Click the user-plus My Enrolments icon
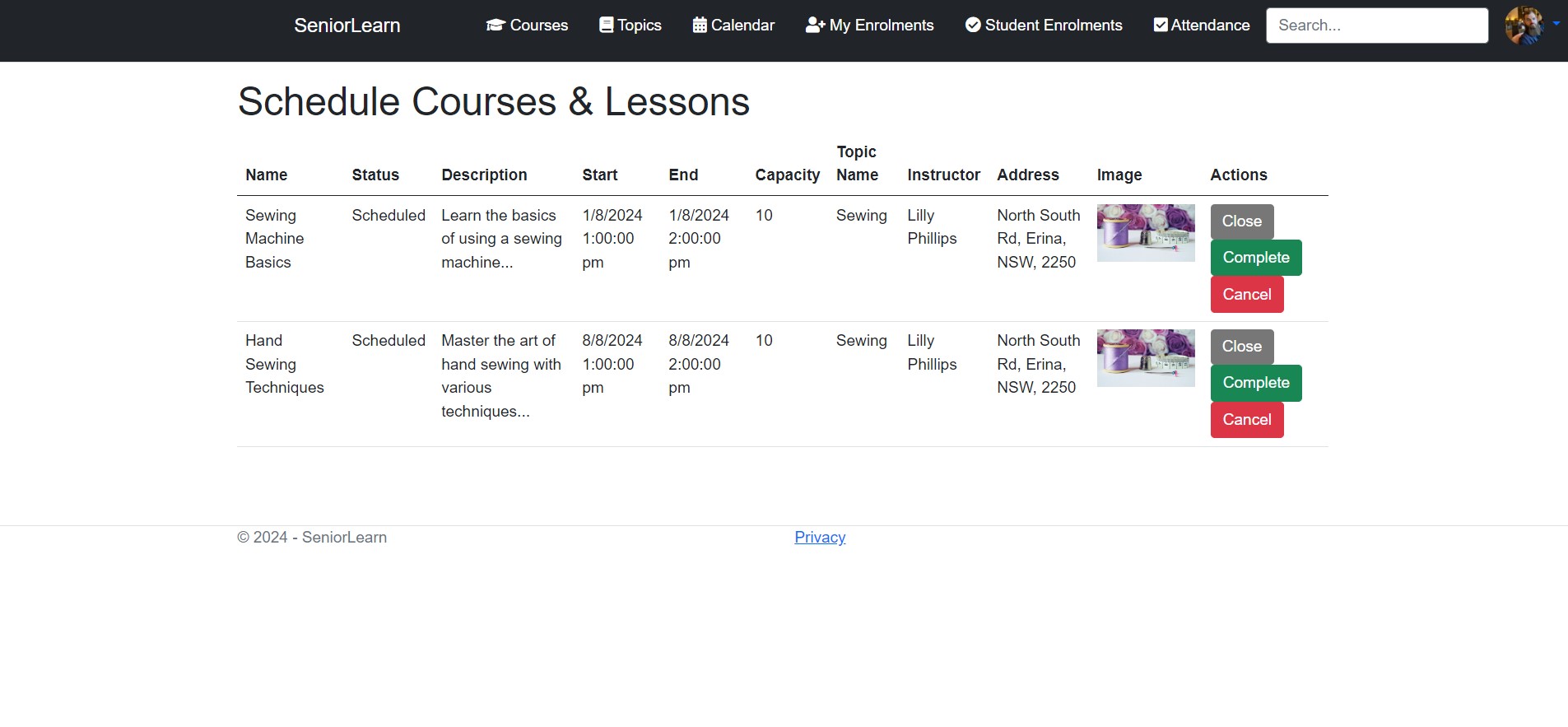 coord(815,26)
